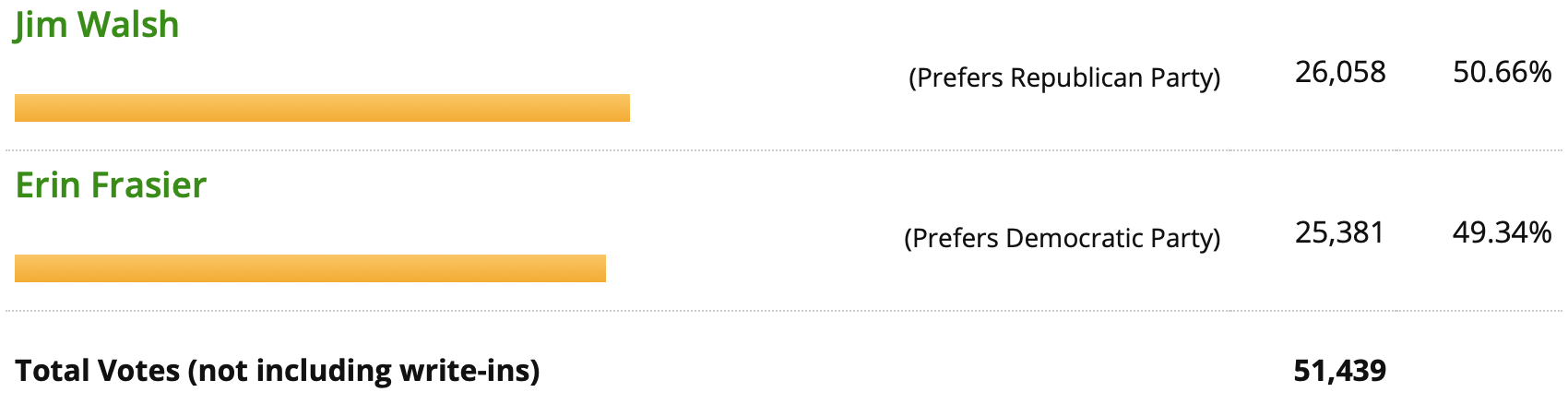Click the 49.34% vote percentage
This screenshot has height=404, width=1568.
pos(1502,232)
